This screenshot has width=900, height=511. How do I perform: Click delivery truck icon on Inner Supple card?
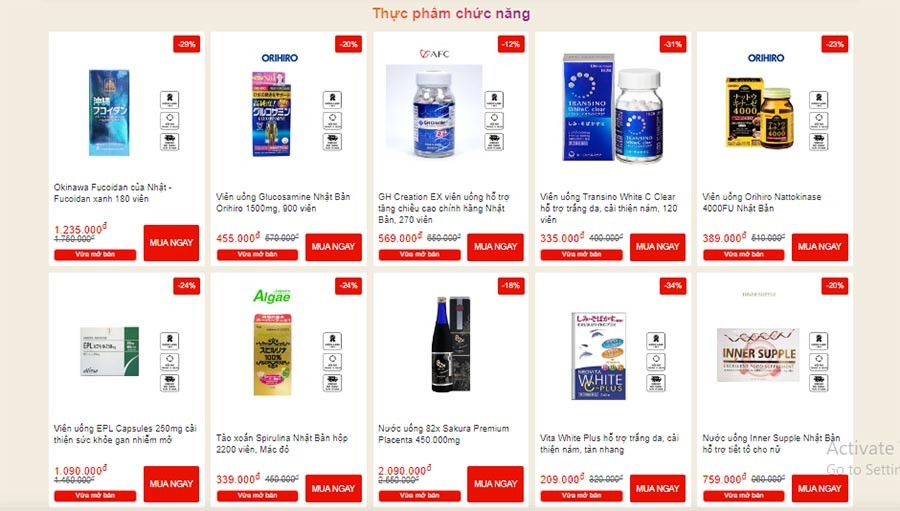[x=819, y=382]
